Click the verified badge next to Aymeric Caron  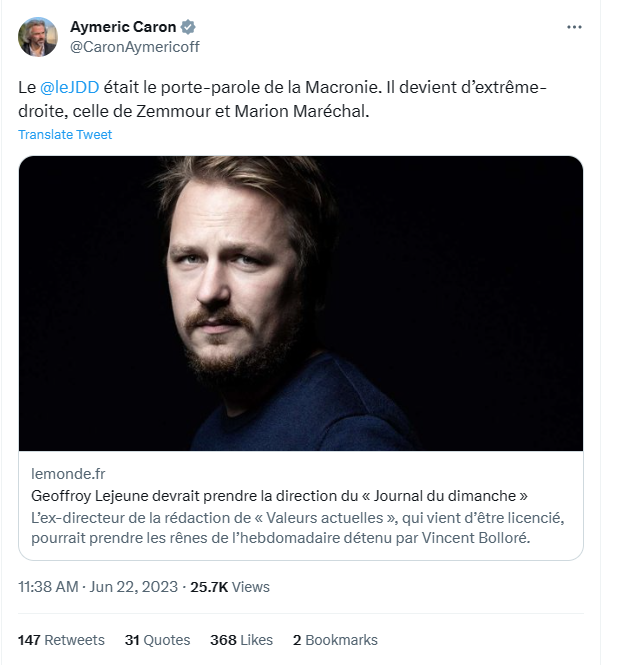188,27
